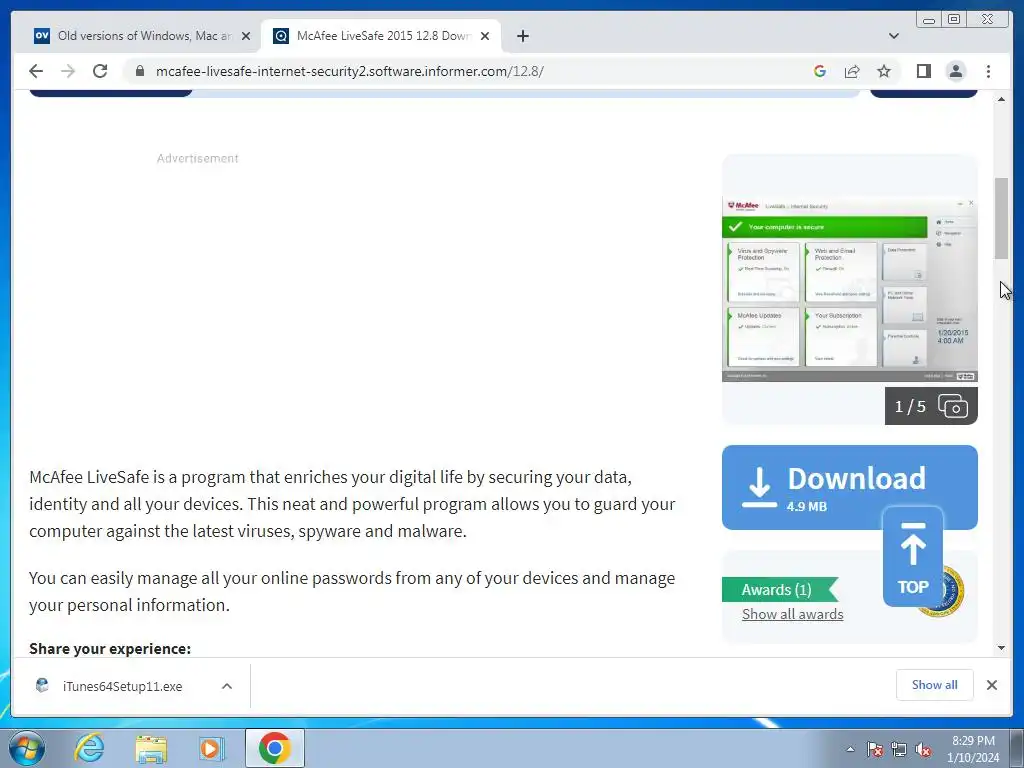Click the network tray icon
Viewport: 1024px width, 768px height.
[x=899, y=749]
